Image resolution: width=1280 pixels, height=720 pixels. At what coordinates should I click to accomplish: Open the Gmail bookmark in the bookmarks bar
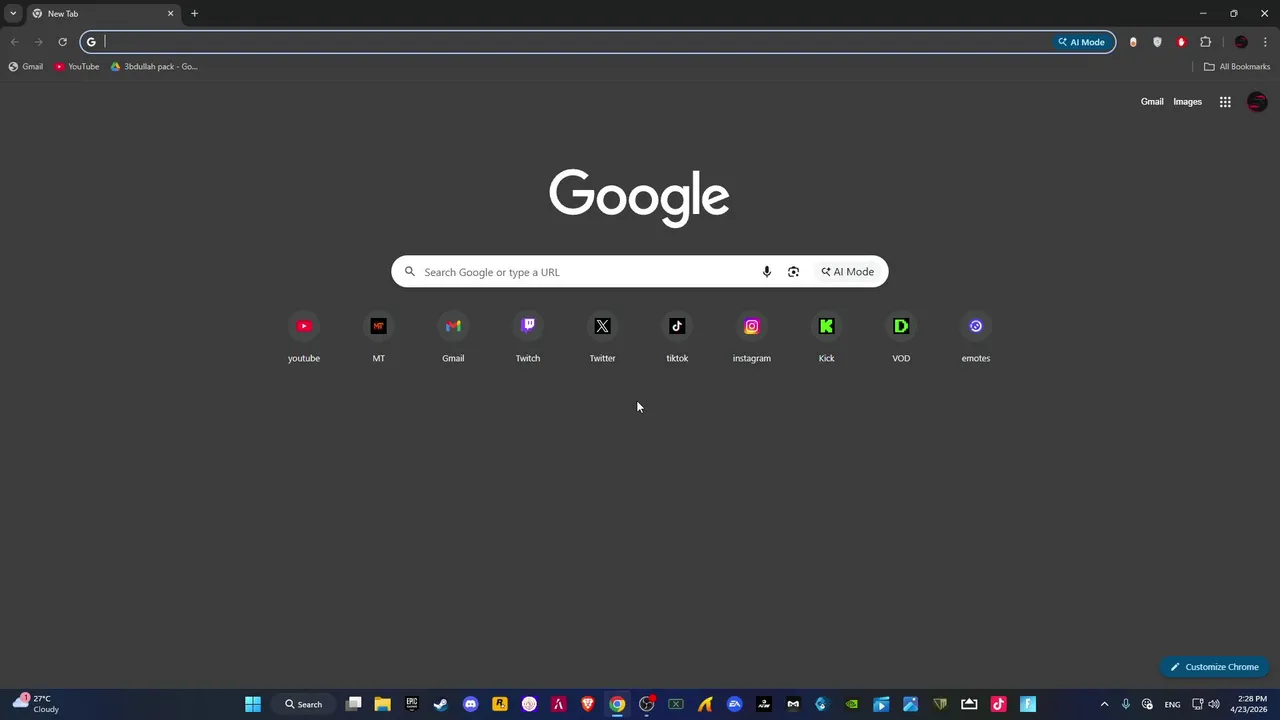click(x=26, y=67)
